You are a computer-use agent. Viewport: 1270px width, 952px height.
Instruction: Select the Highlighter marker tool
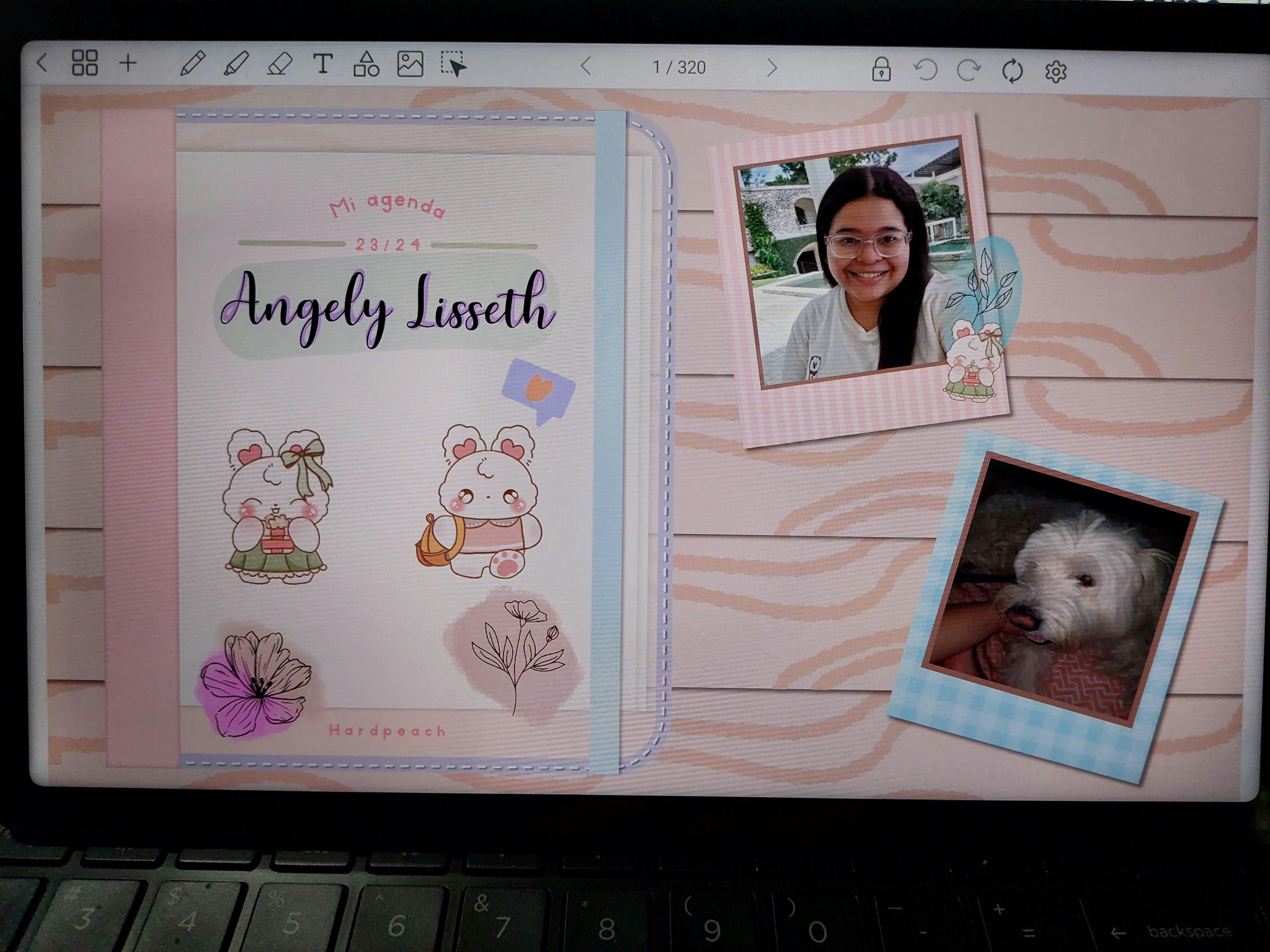(x=235, y=63)
